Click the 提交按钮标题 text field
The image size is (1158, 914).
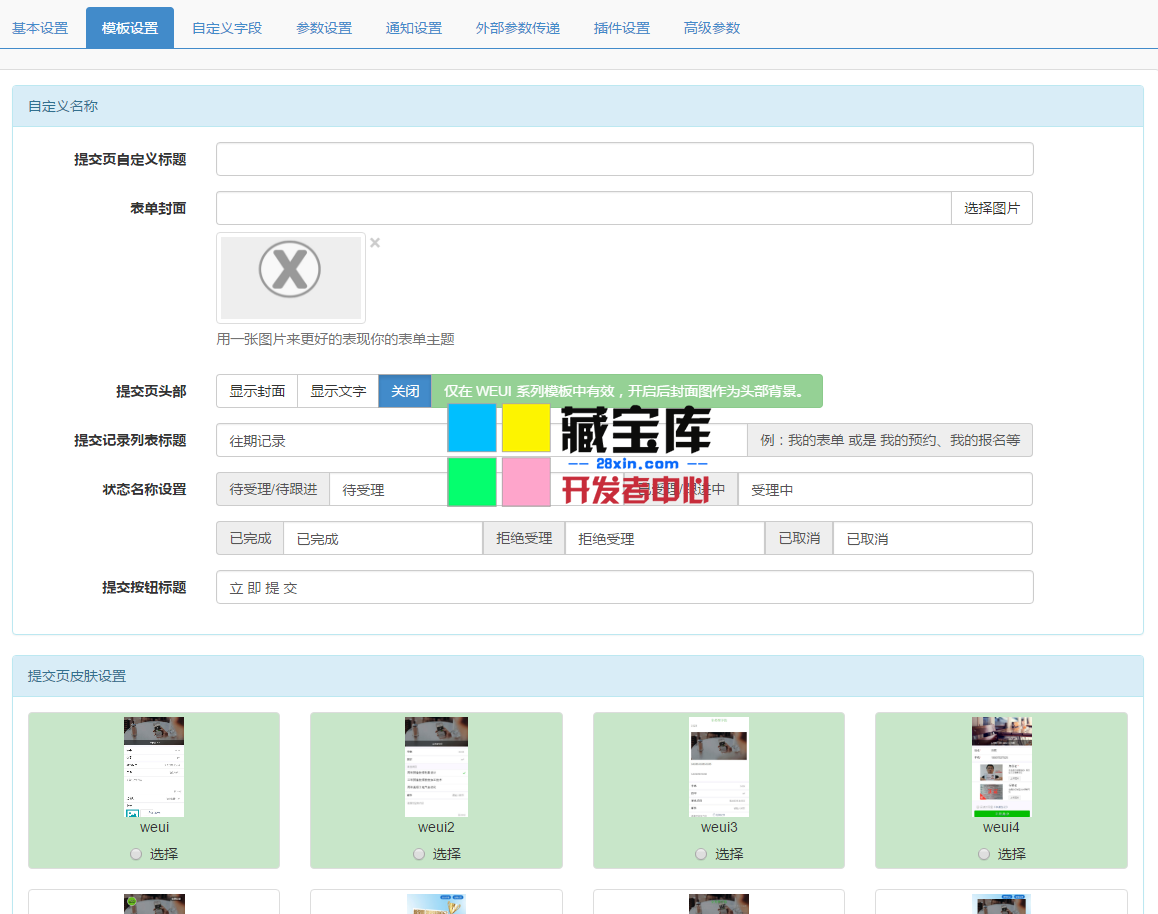[624, 587]
